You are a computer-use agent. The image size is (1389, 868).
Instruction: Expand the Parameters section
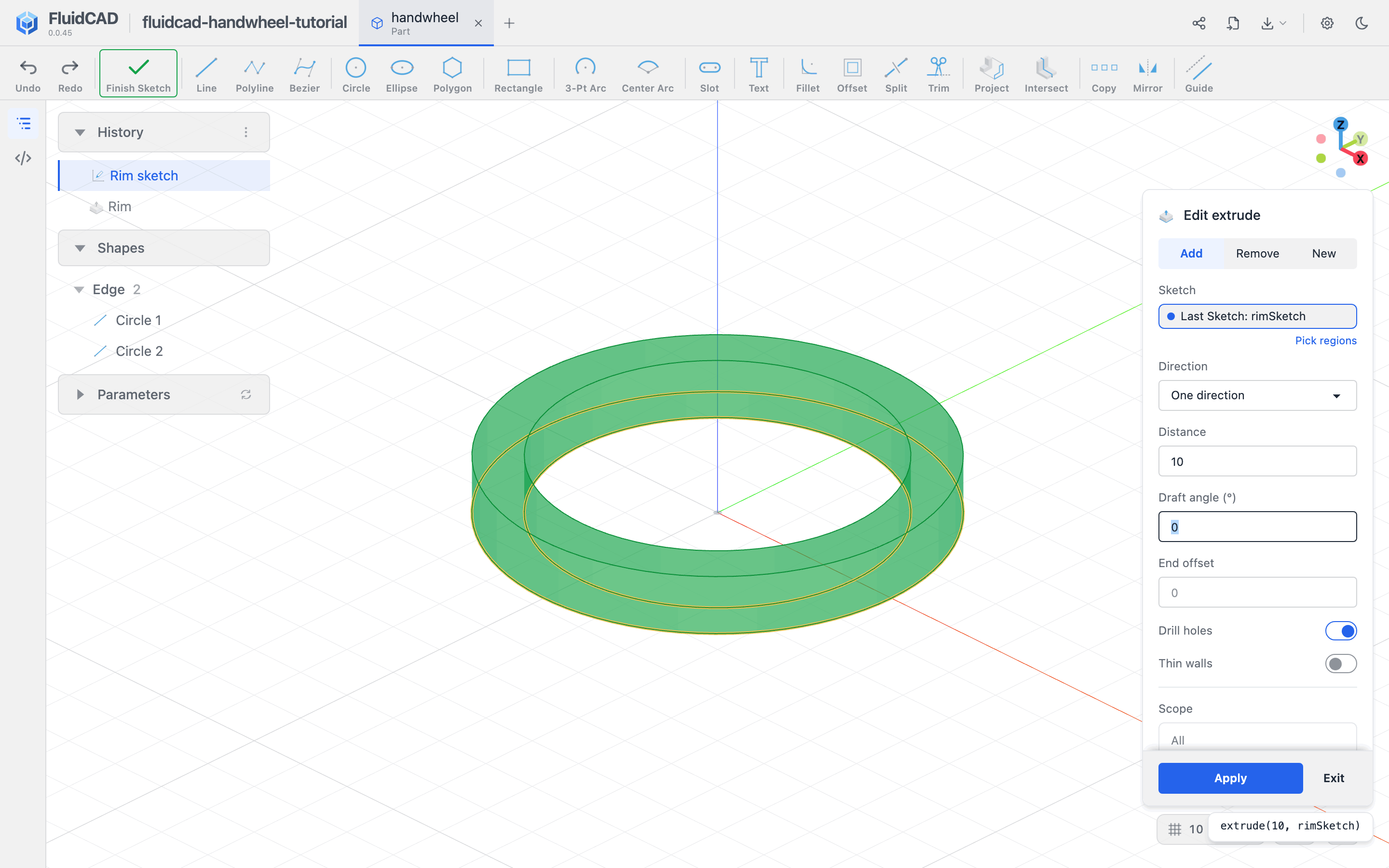[81, 394]
